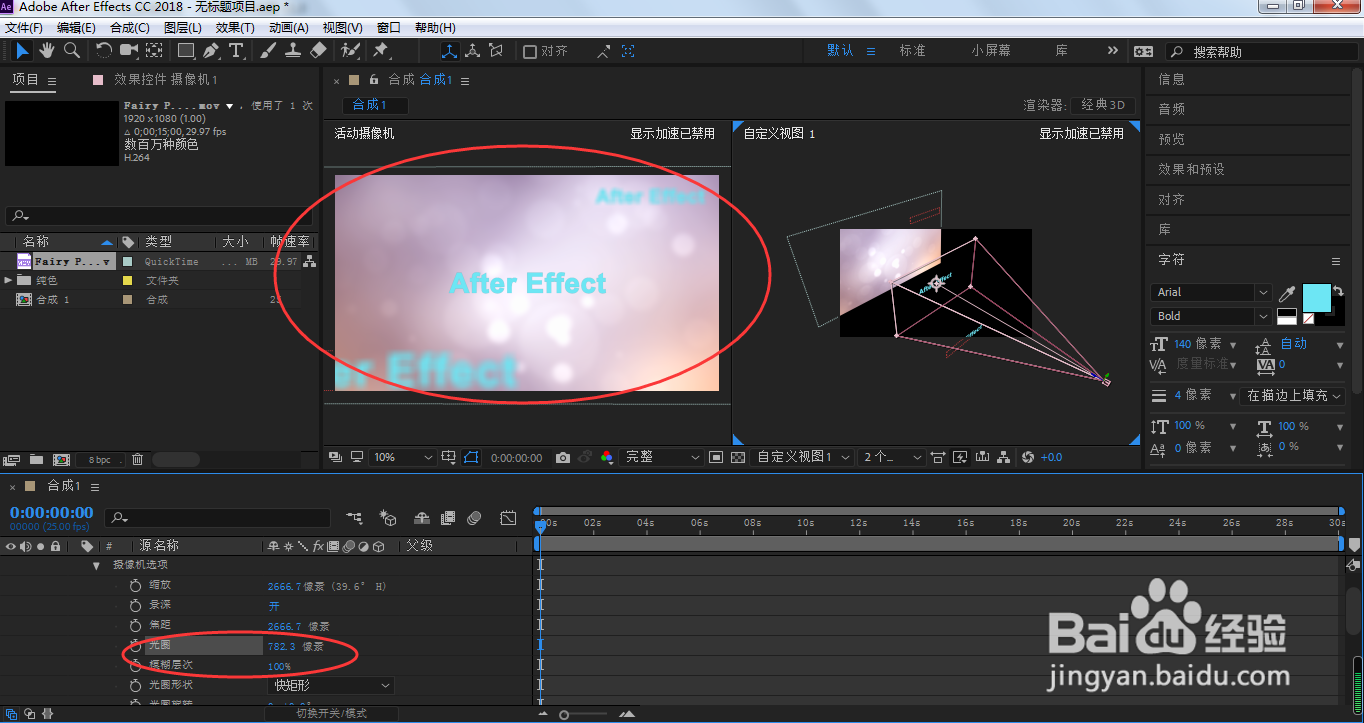This screenshot has height=723, width=1364.
Task: Toggle hide shy layers switch
Action: click(x=421, y=518)
